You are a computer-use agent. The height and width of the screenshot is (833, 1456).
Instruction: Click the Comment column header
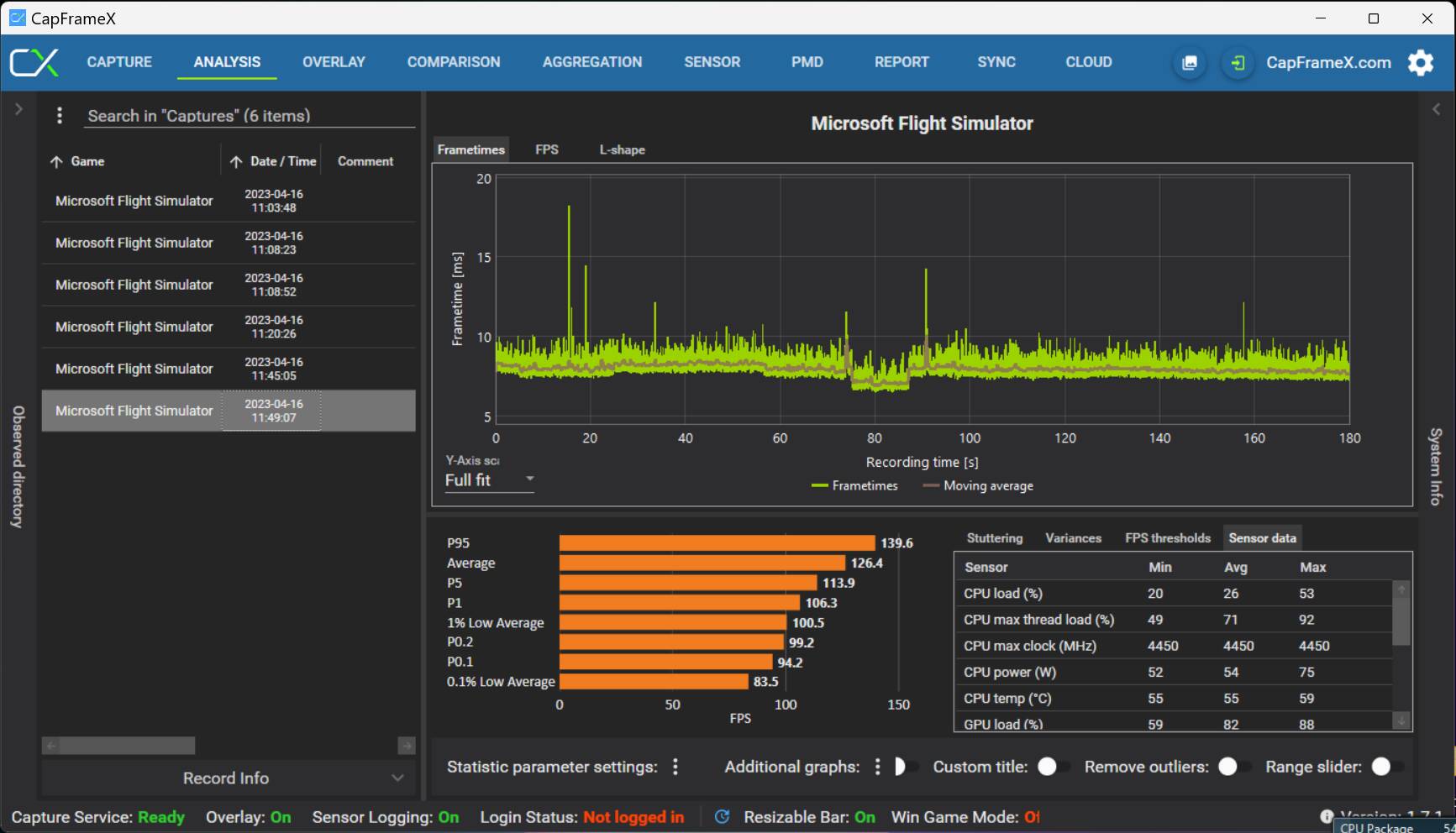point(365,161)
